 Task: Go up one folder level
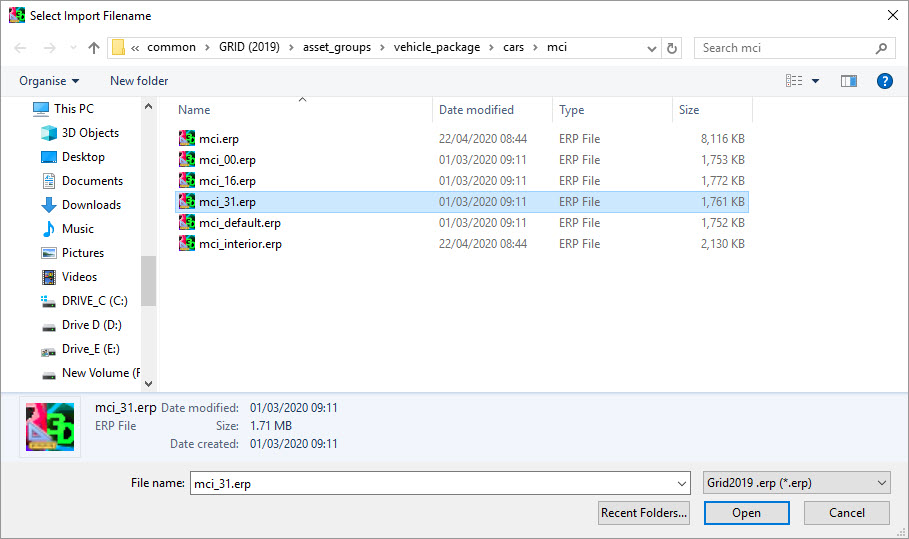pos(94,48)
